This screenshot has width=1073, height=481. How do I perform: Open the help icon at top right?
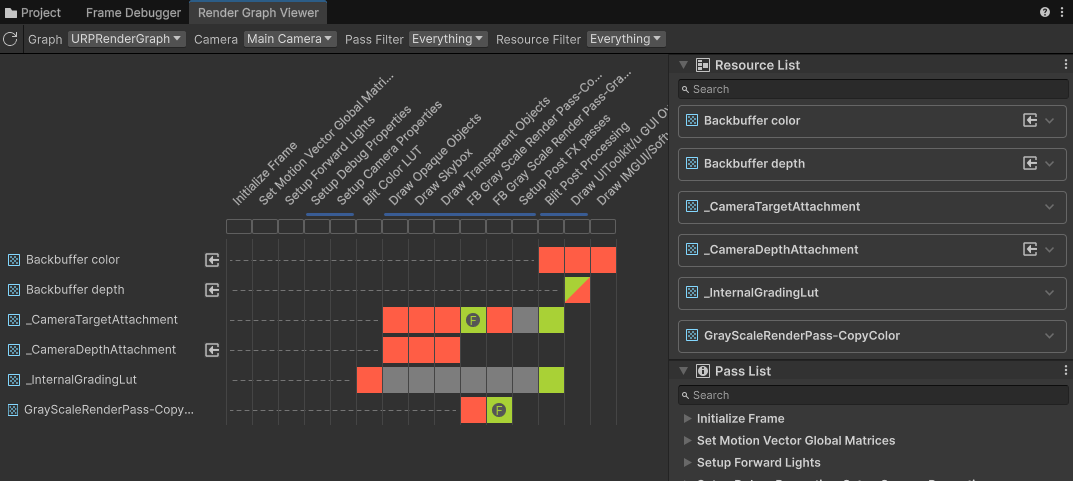[x=1045, y=12]
